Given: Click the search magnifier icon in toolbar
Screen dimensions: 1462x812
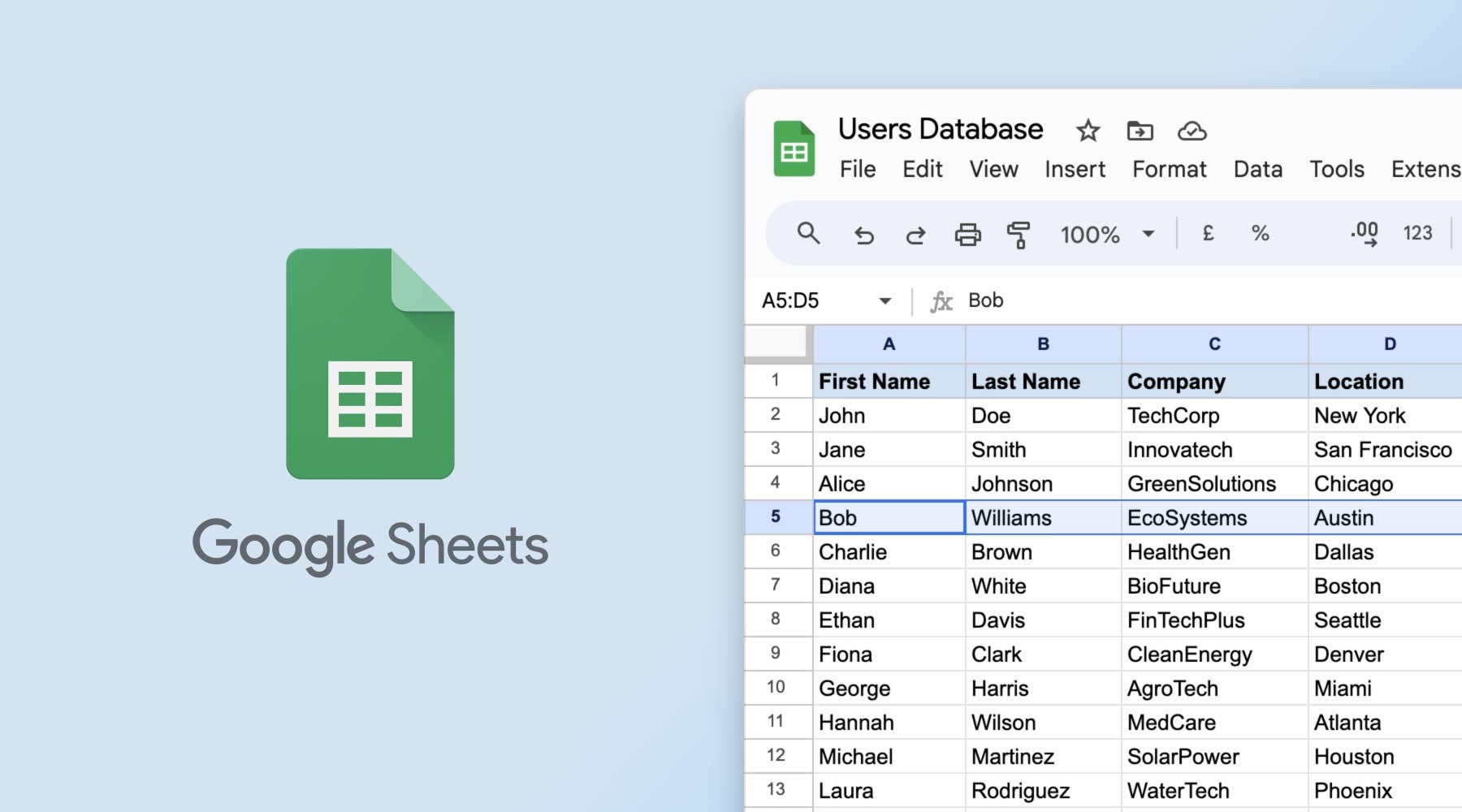Looking at the screenshot, I should click(808, 234).
